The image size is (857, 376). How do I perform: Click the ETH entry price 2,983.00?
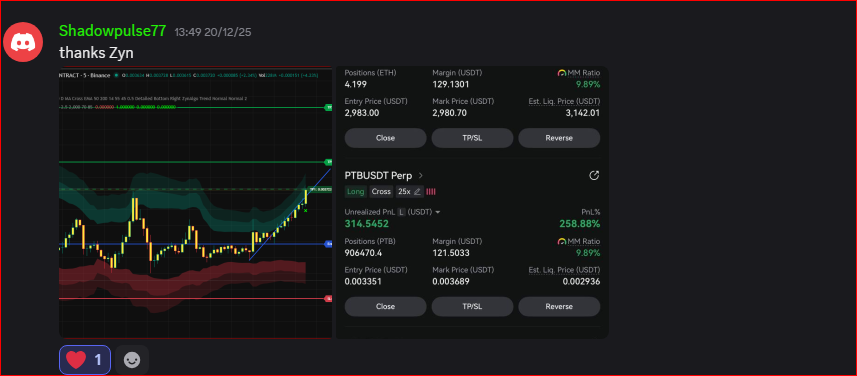point(362,113)
